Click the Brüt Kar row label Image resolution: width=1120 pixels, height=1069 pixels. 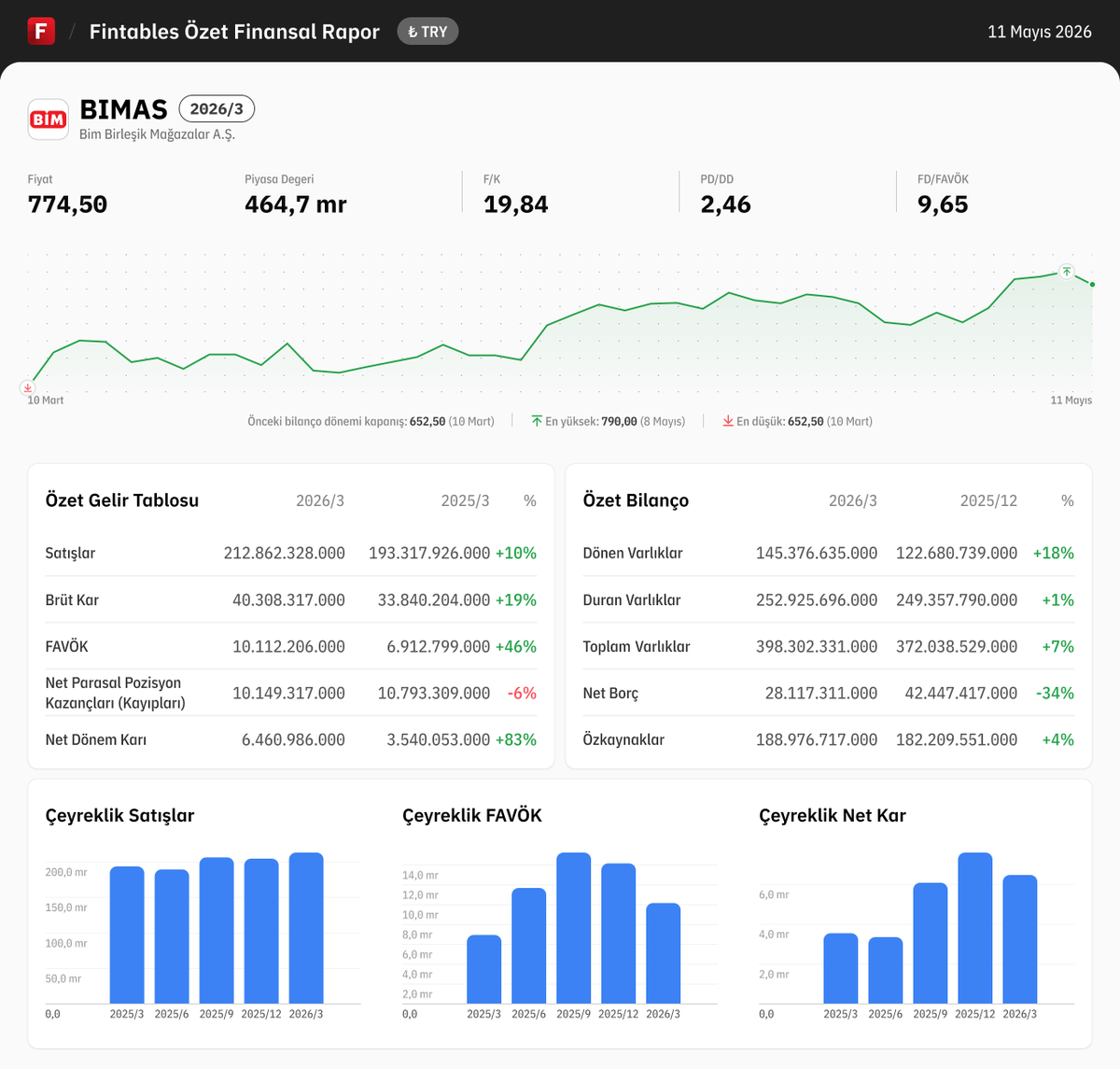coord(72,599)
